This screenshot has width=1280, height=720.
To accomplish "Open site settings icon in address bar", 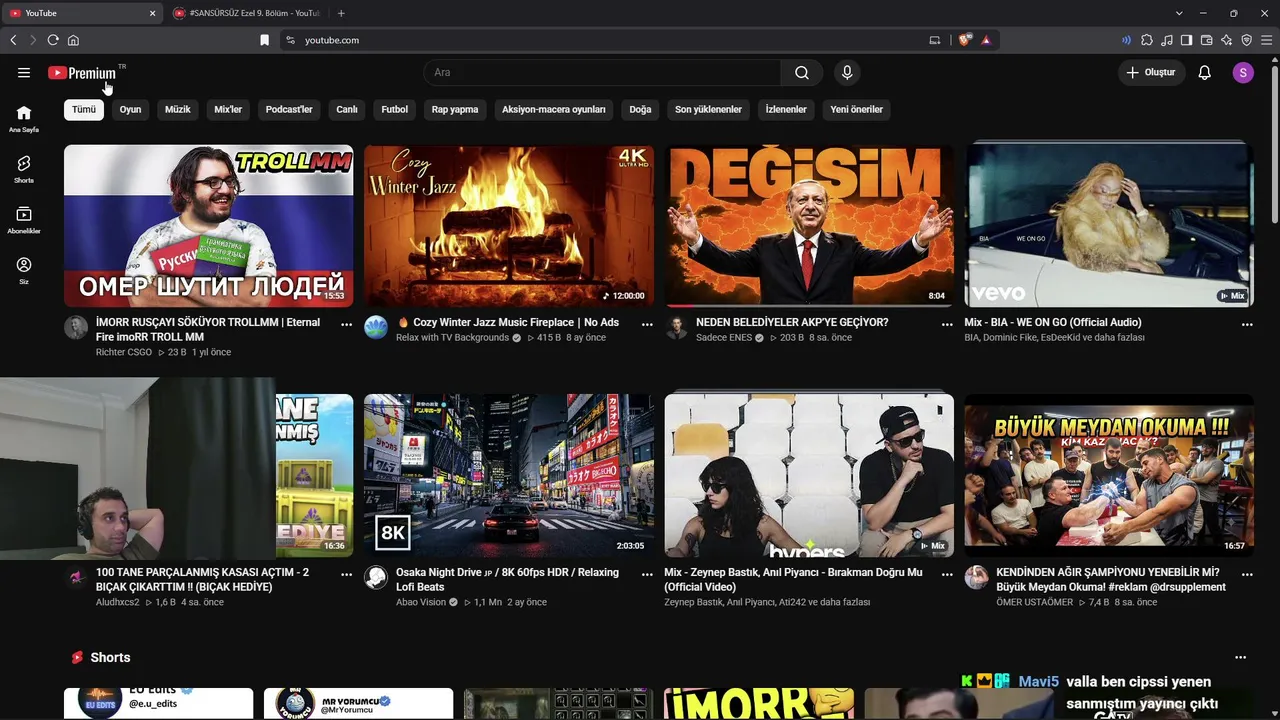I will (x=290, y=40).
